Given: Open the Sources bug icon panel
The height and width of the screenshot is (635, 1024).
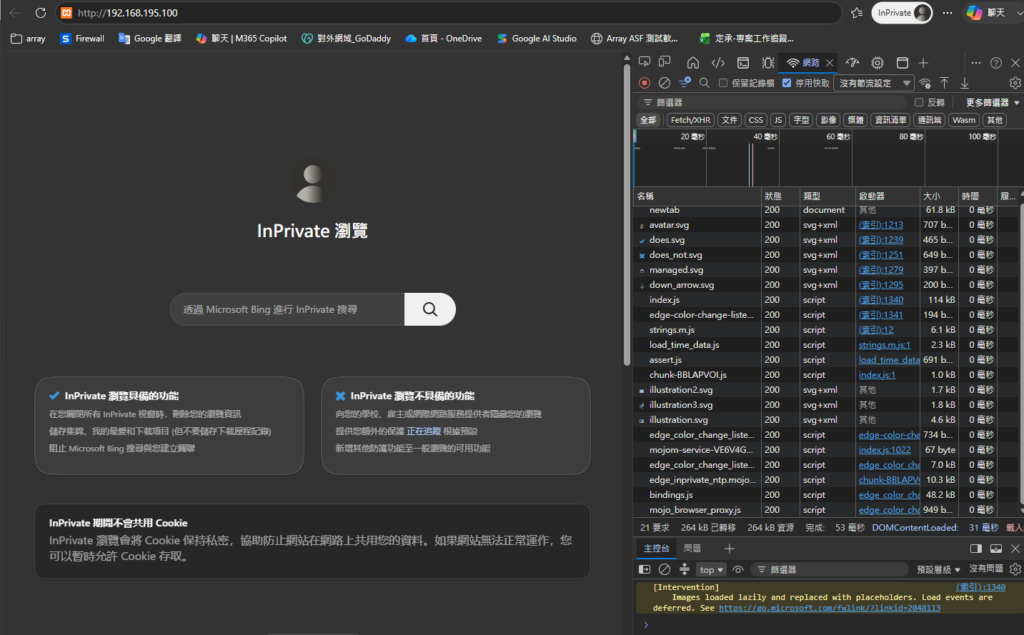Looking at the screenshot, I should pos(768,63).
